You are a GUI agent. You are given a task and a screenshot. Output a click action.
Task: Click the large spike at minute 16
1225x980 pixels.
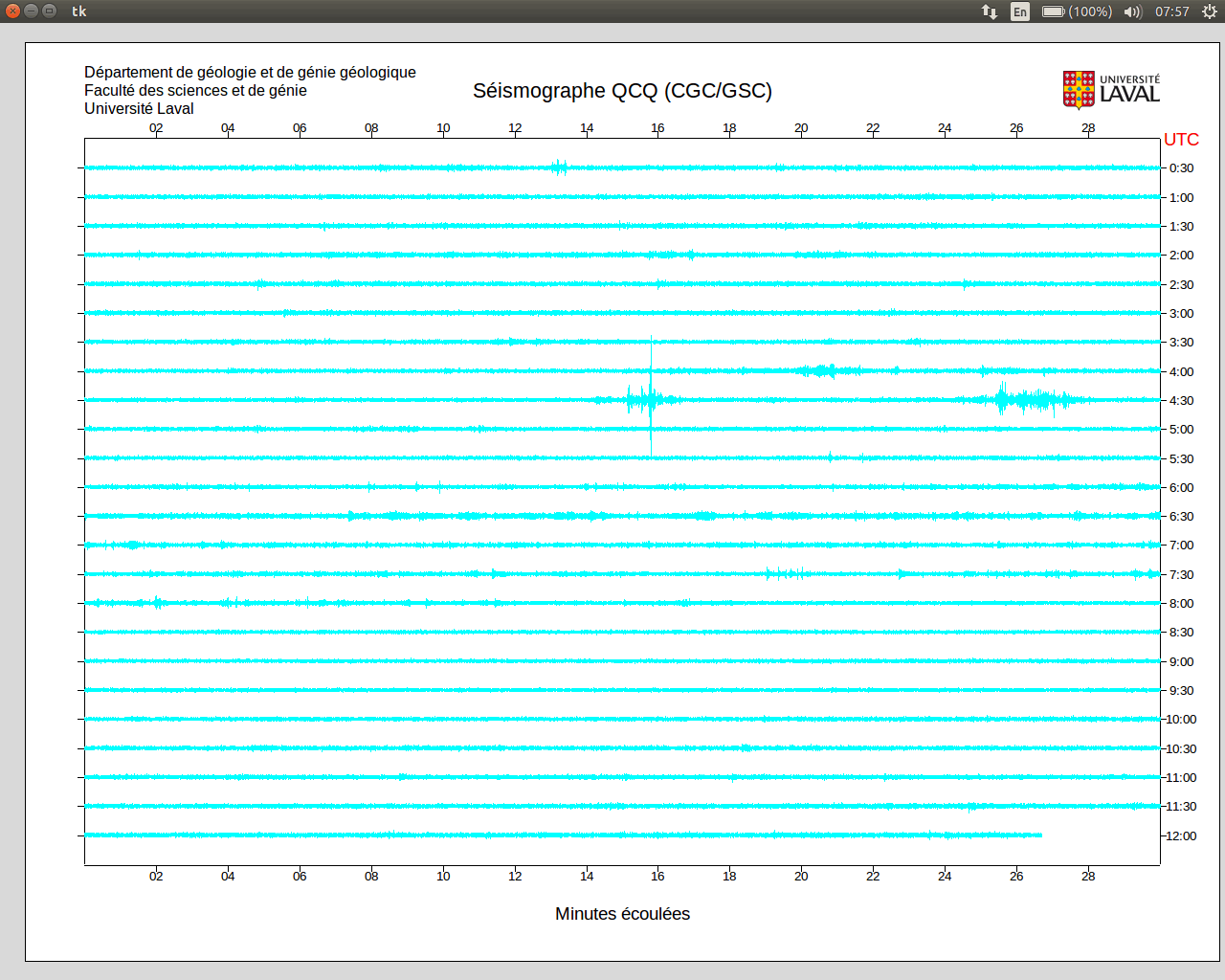point(652,397)
